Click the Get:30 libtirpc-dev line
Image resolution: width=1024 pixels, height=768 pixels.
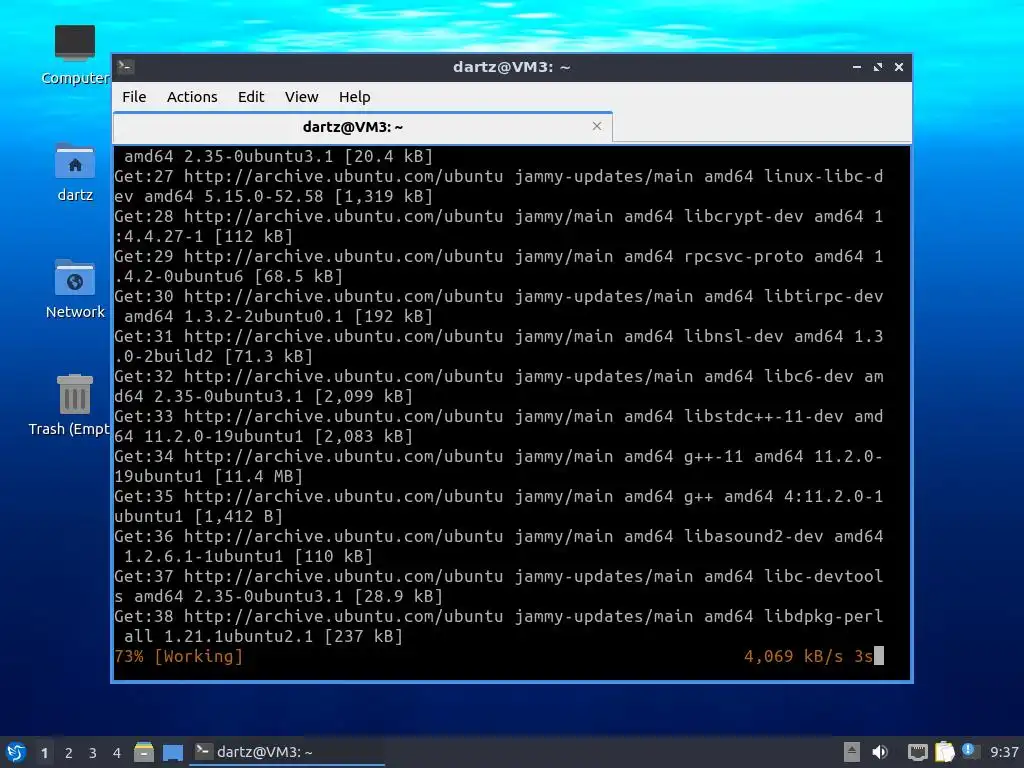(498, 306)
